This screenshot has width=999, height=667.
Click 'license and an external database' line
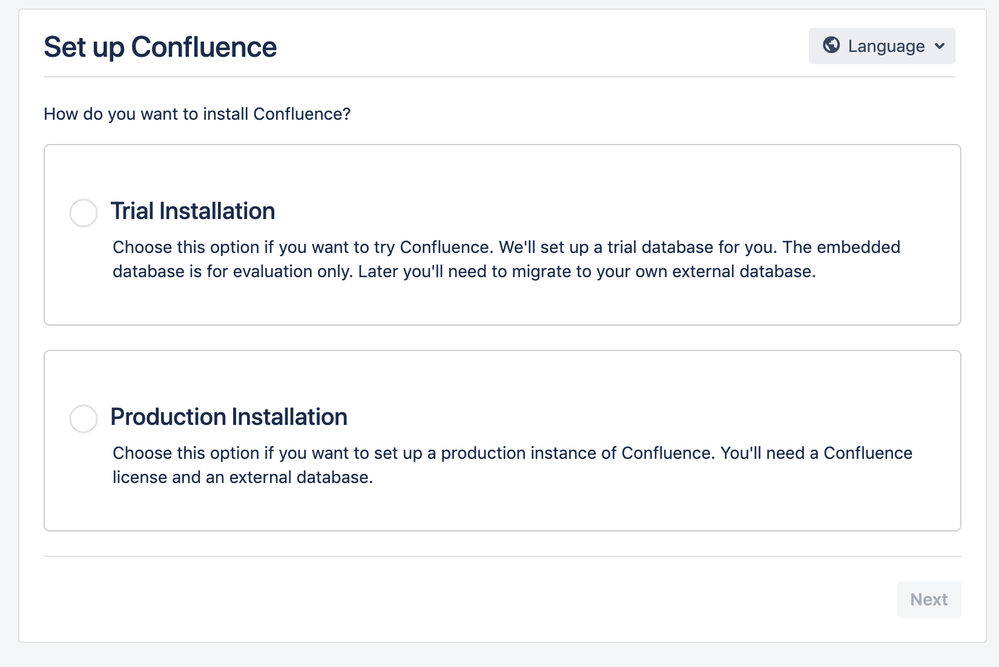[x=242, y=478]
